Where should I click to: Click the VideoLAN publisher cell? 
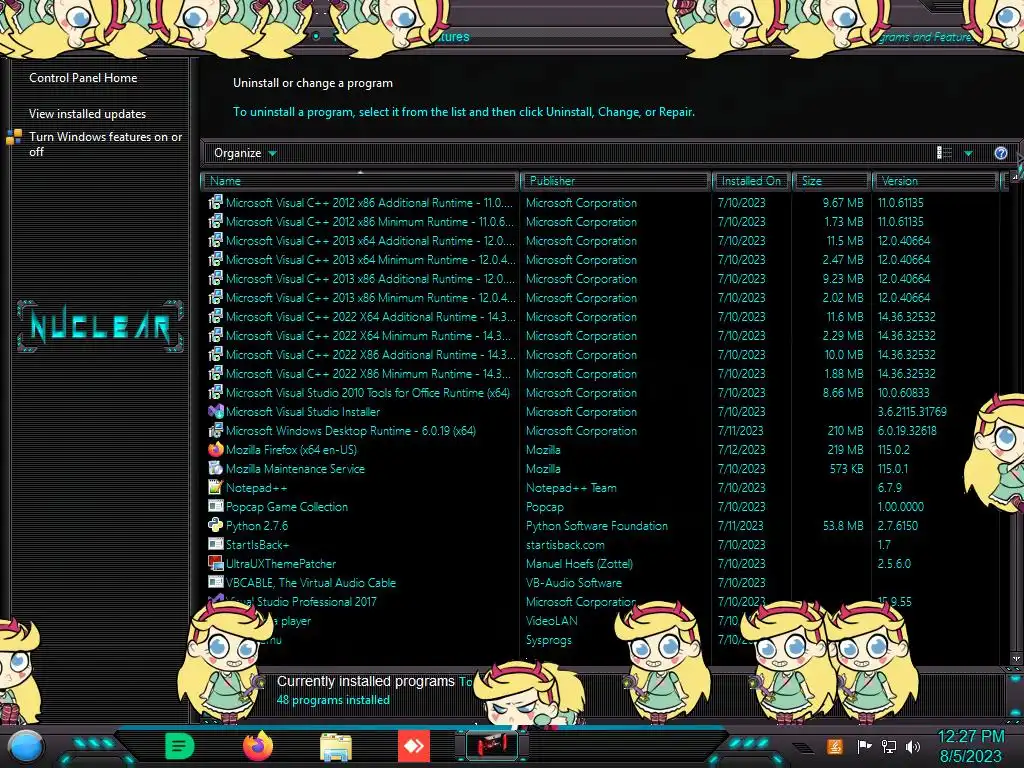point(551,620)
